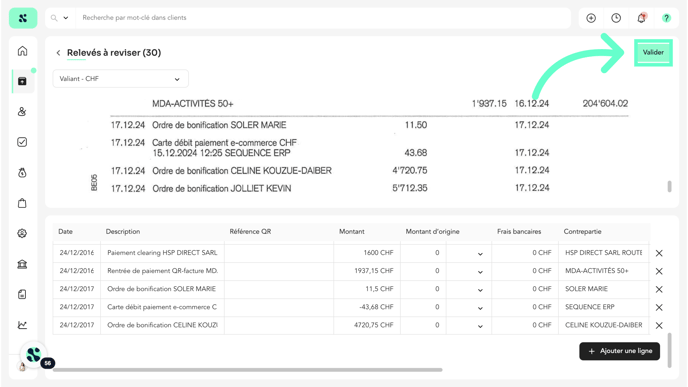The width and height of the screenshot is (688, 387).
Task: Open the inbox archive icon in sidebar
Action: [22, 81]
